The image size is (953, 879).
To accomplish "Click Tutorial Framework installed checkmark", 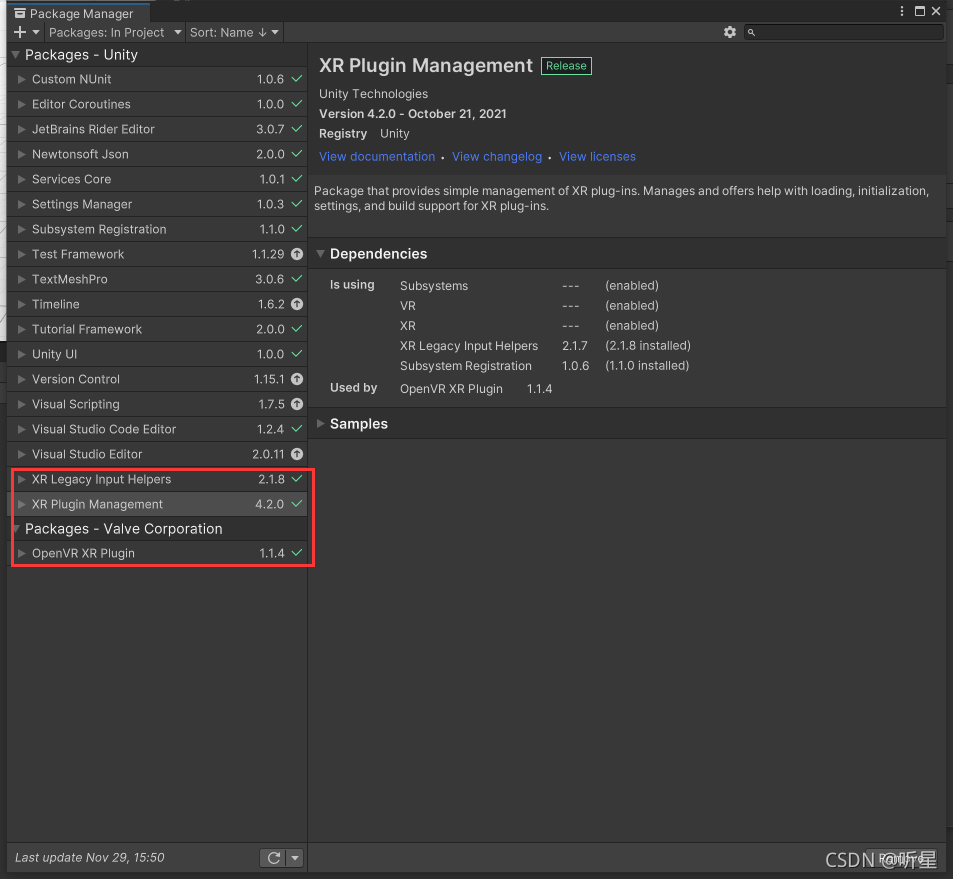I will click(297, 328).
